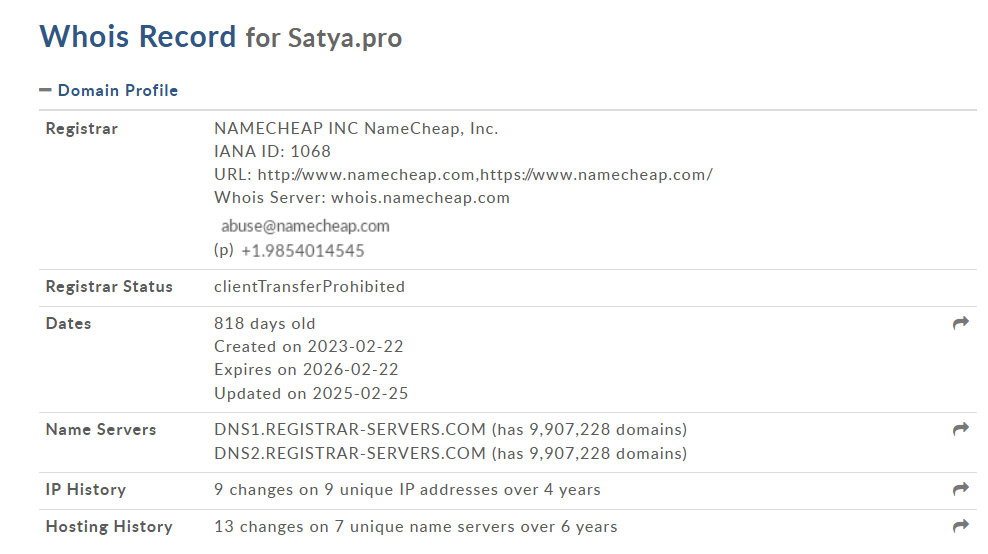988x554 pixels.
Task: Click the whois.namecheap.com server text
Action: click(x=420, y=198)
